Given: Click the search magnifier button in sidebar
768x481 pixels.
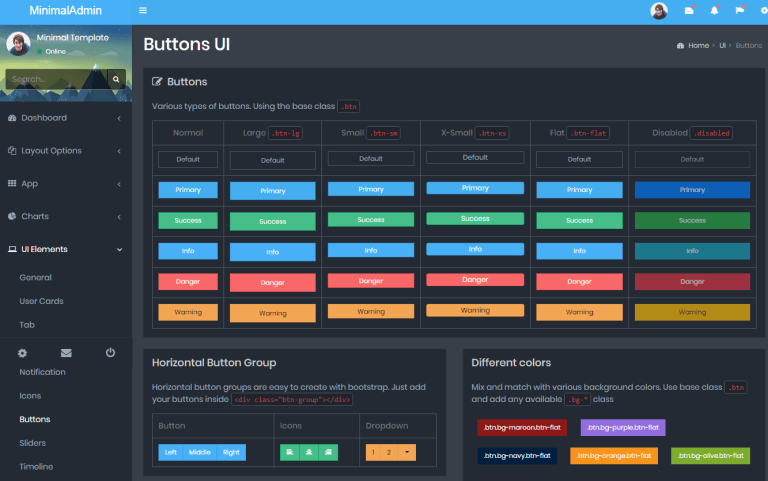Looking at the screenshot, I should pos(116,79).
